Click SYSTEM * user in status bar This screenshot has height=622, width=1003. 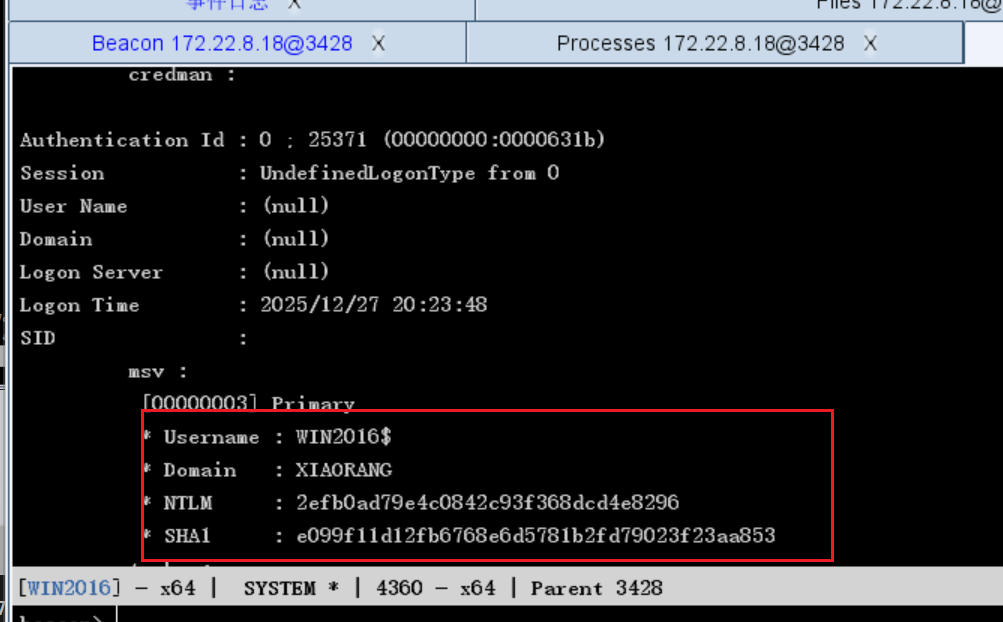(291, 588)
